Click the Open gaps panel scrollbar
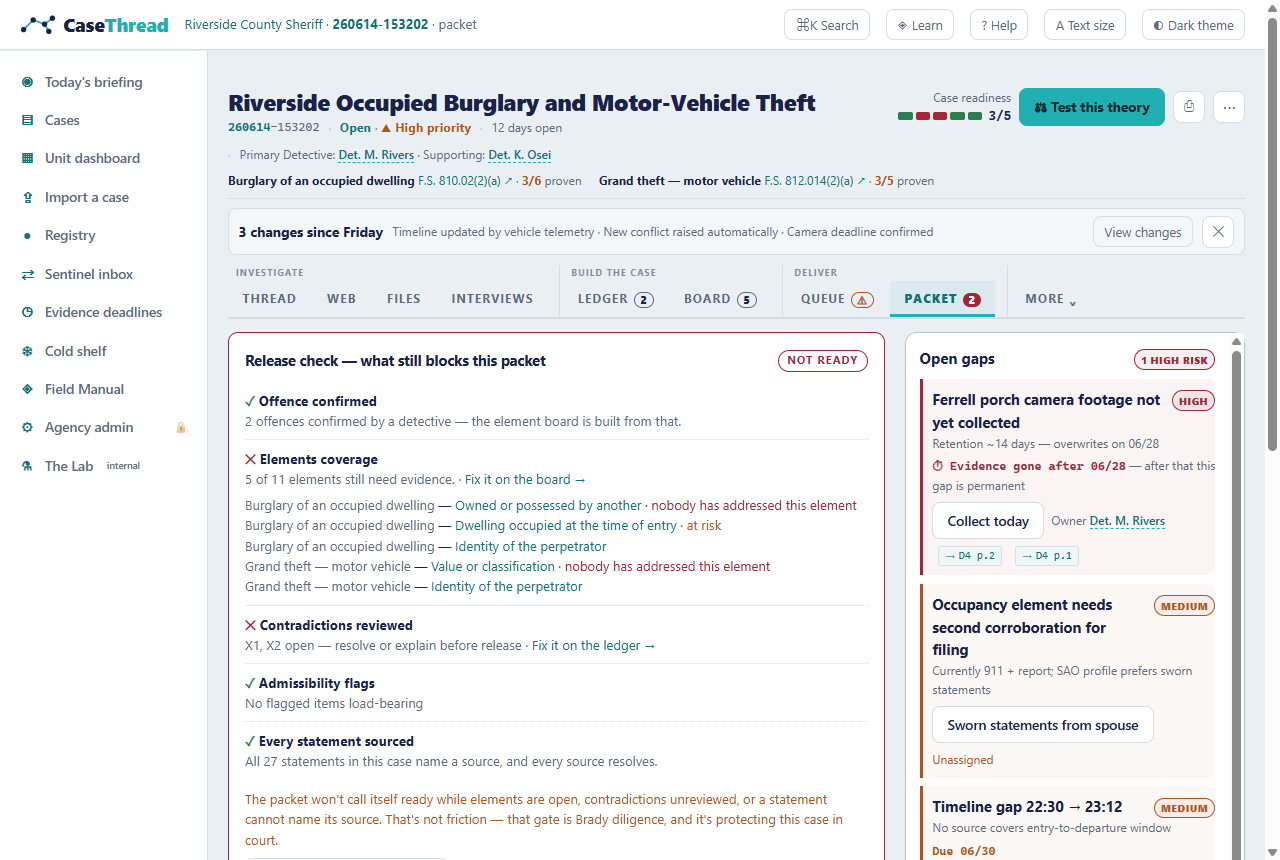The image size is (1280, 860). [x=1237, y=600]
